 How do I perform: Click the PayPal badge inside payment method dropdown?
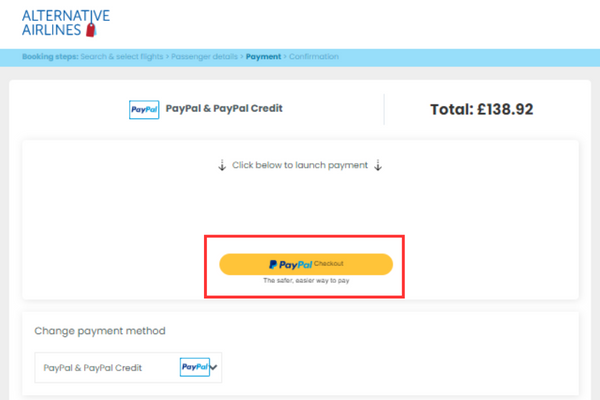[x=195, y=367]
